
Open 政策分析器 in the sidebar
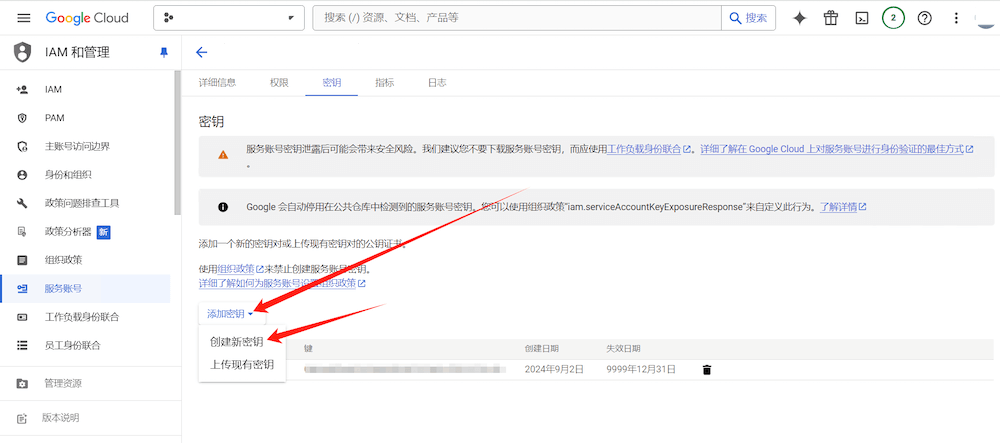pos(67,232)
